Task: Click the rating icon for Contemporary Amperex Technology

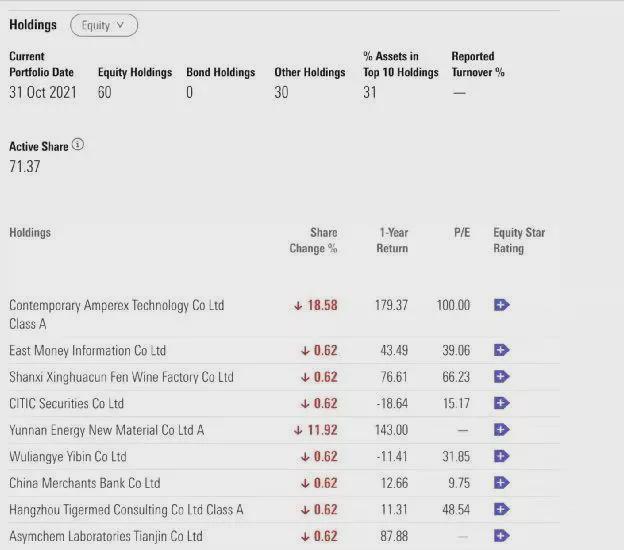Action: [501, 305]
